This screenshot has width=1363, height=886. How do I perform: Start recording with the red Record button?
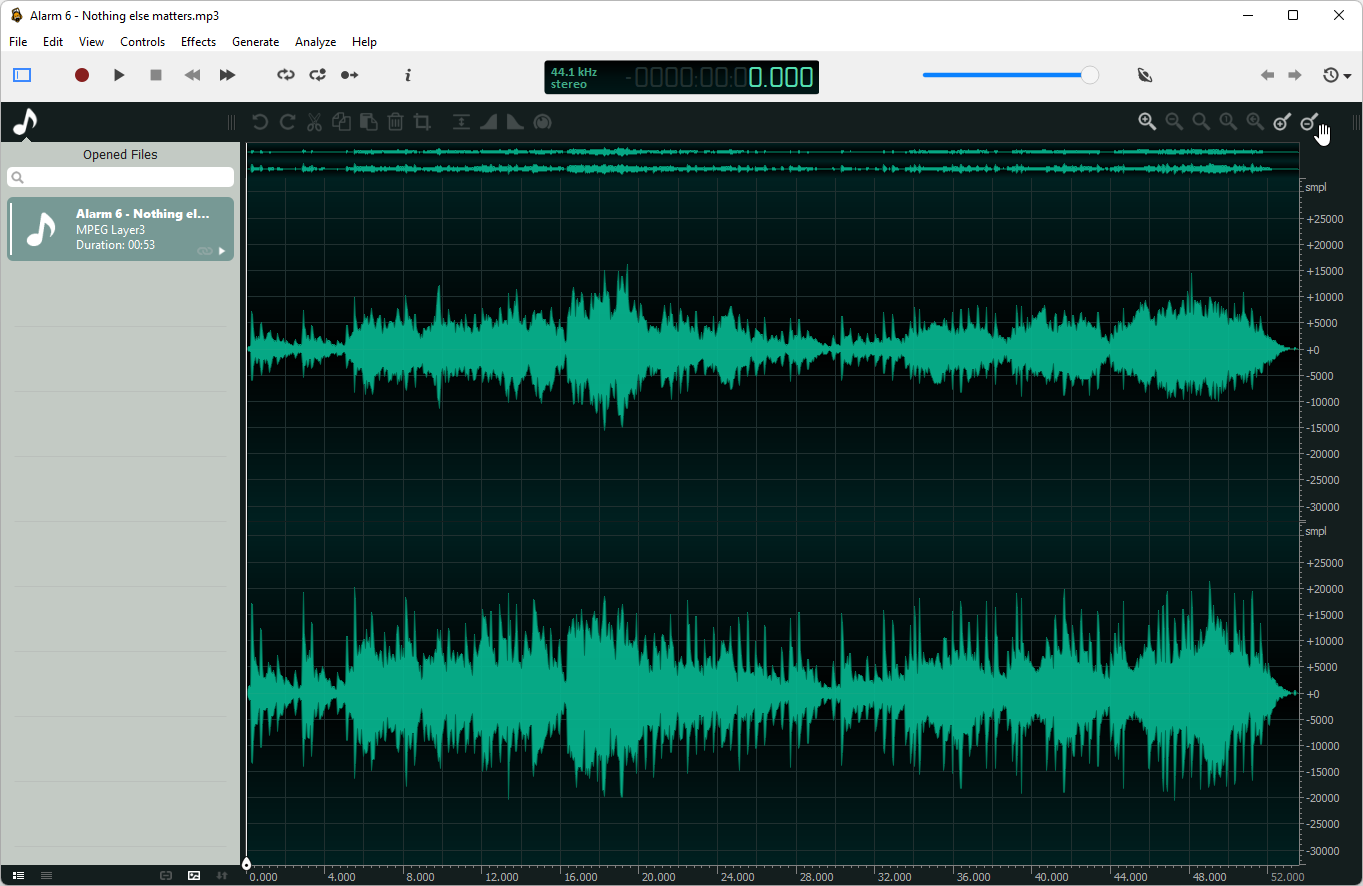click(82, 75)
